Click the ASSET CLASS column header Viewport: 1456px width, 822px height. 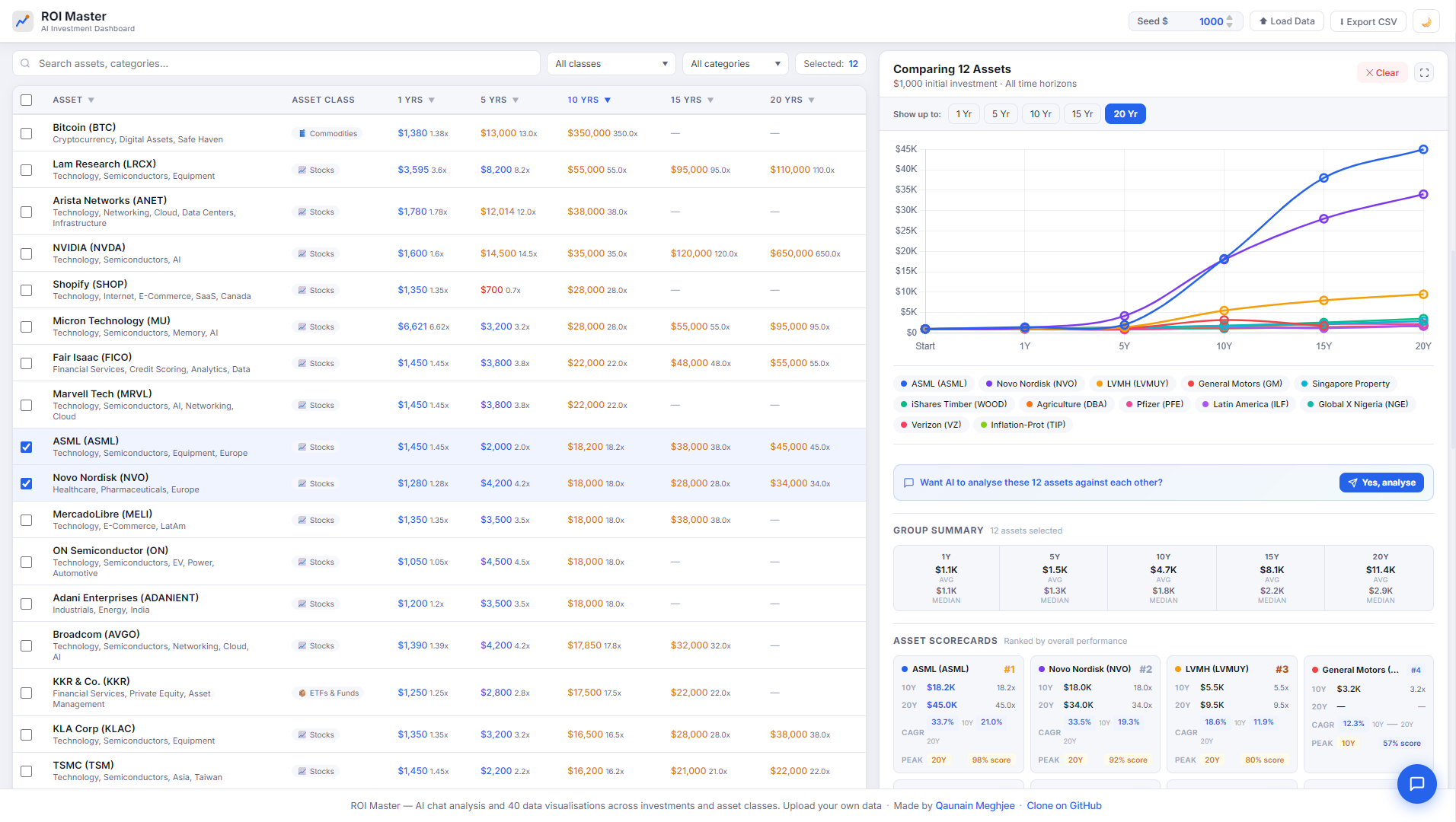[x=323, y=100]
